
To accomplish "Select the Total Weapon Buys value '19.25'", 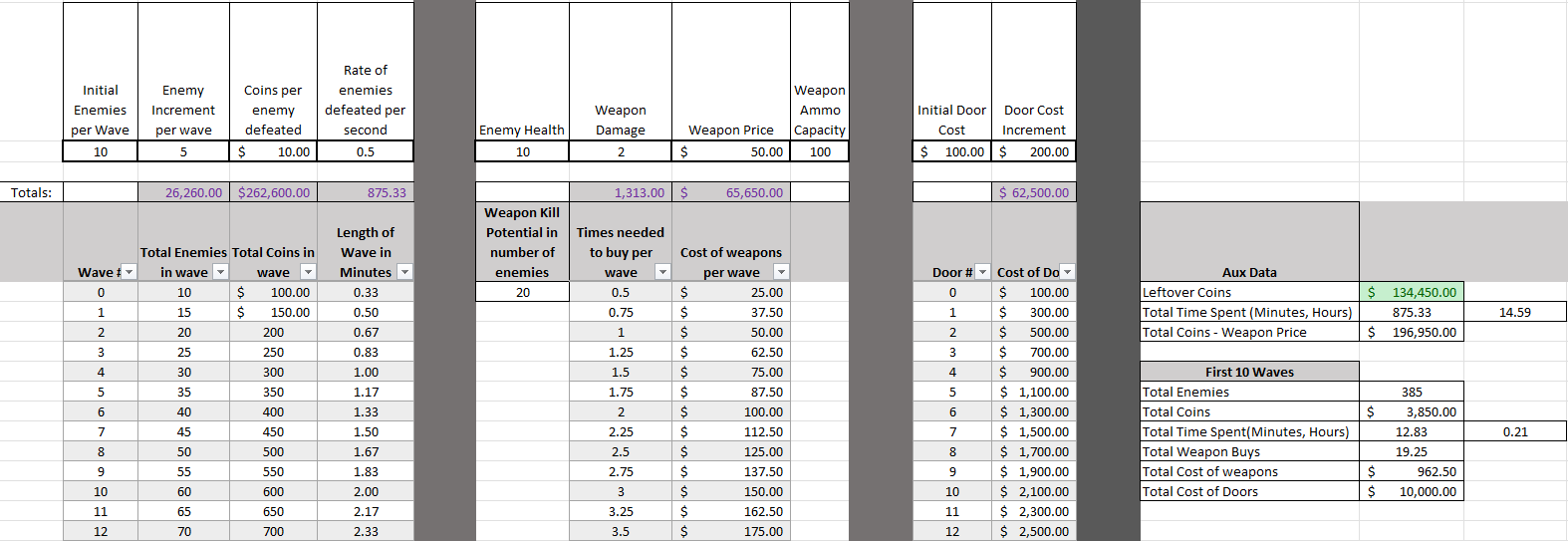I will [1412, 451].
